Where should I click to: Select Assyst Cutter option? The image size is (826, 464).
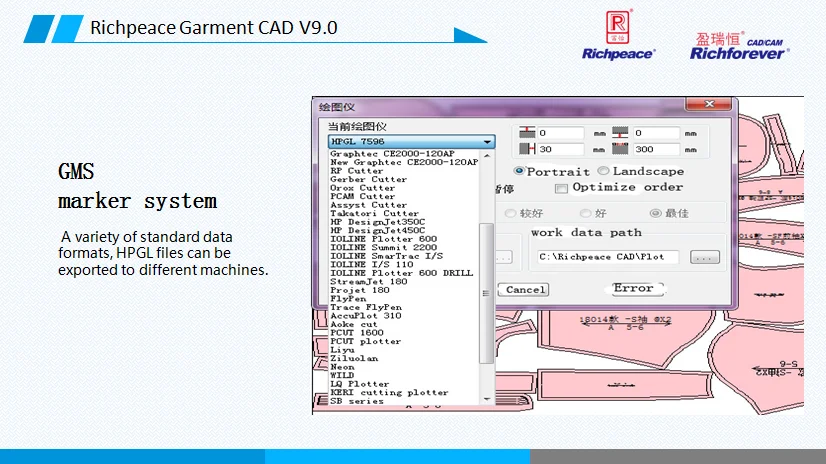point(368,205)
